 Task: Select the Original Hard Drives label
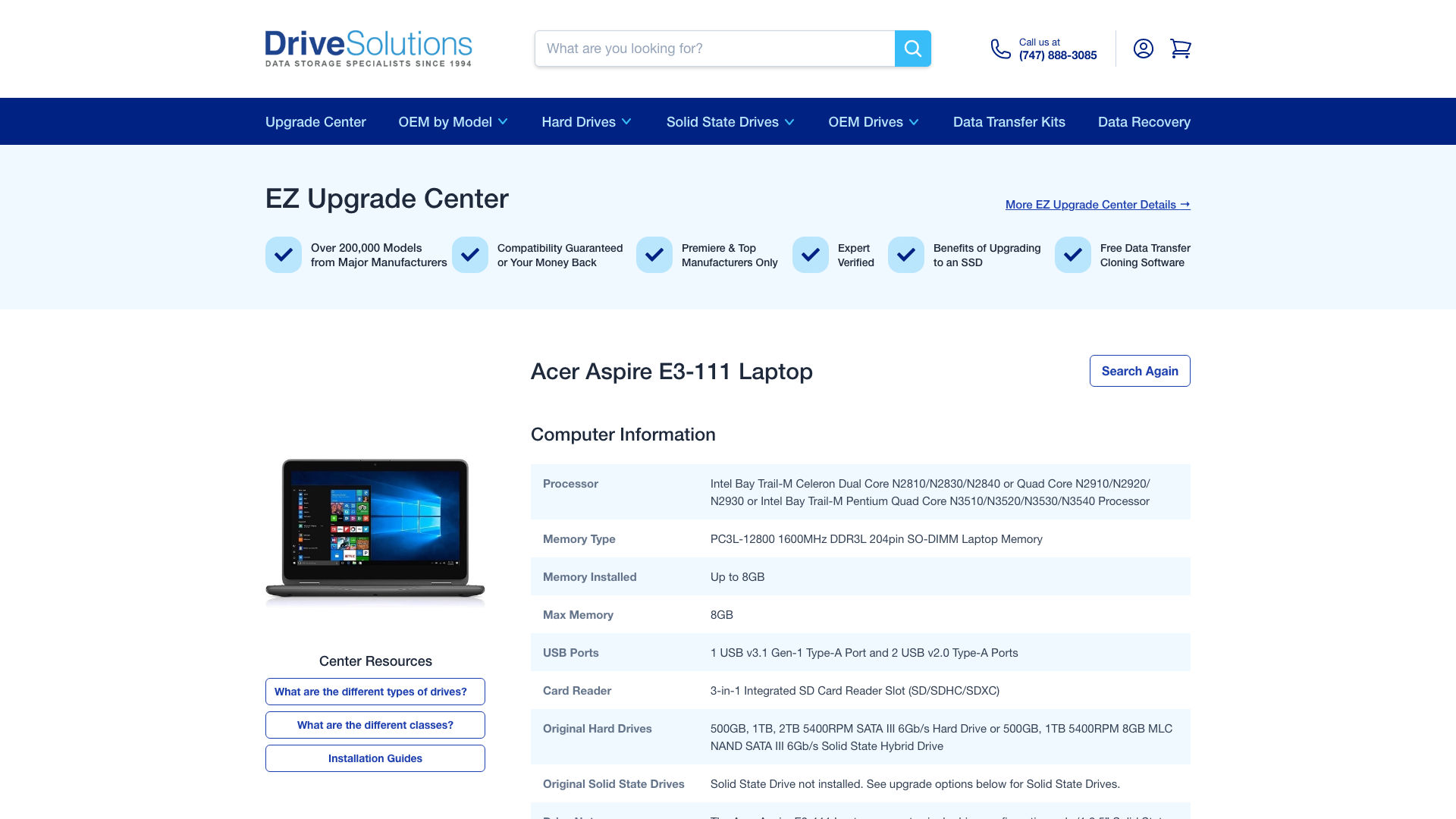point(597,729)
